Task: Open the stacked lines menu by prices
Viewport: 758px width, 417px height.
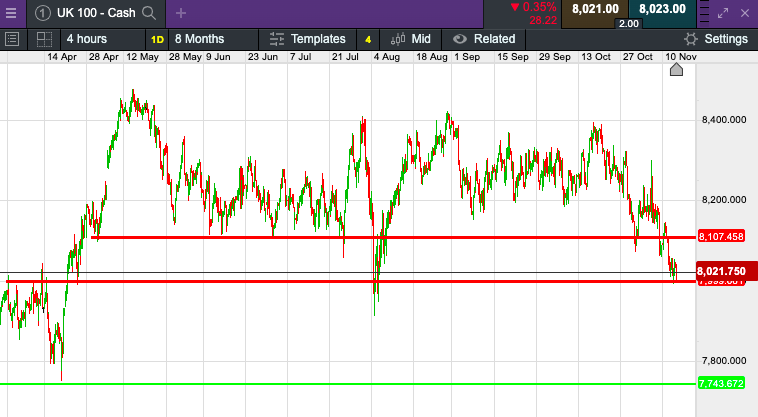Action: pos(704,14)
